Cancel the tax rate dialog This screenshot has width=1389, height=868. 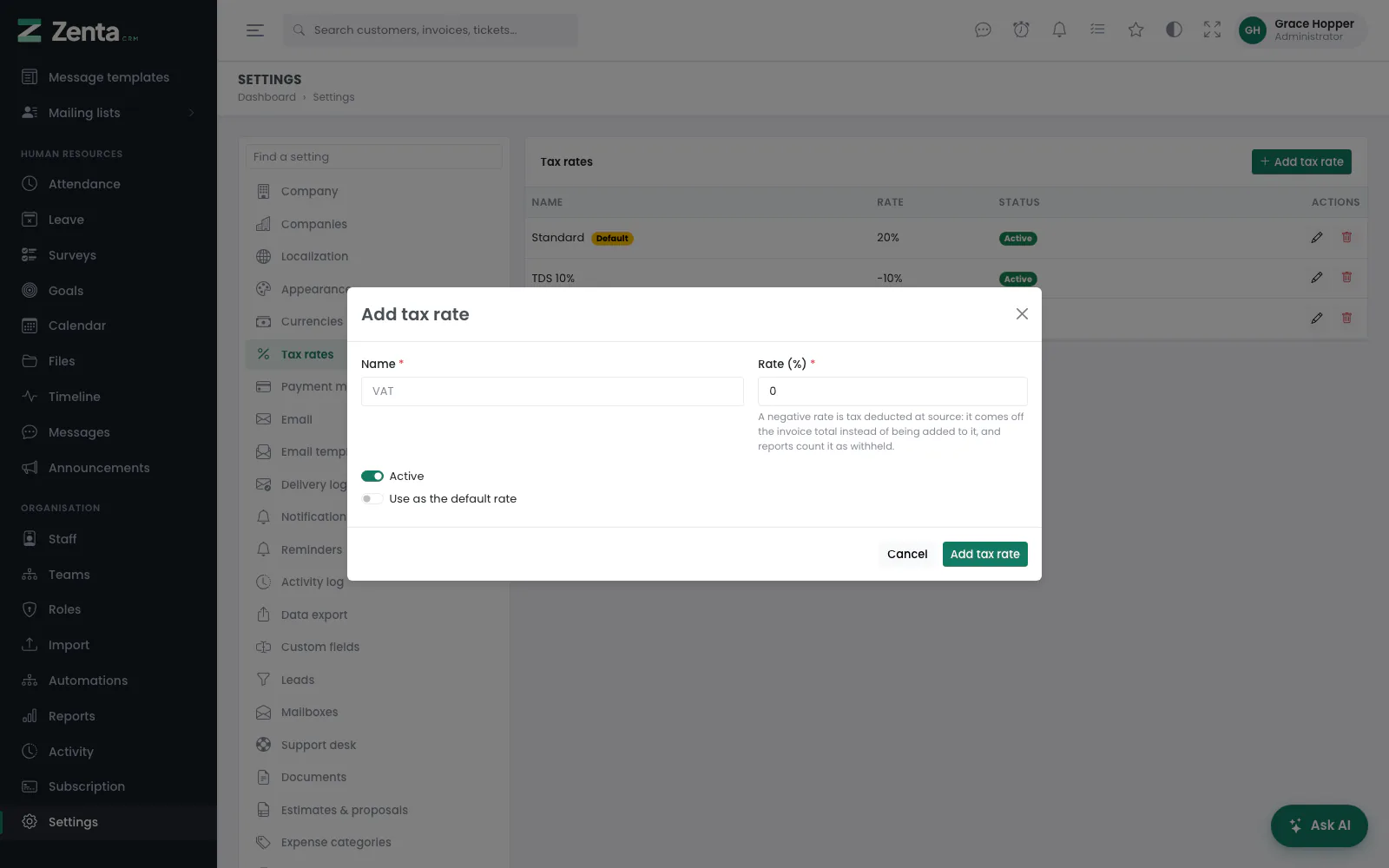pyautogui.click(x=907, y=555)
